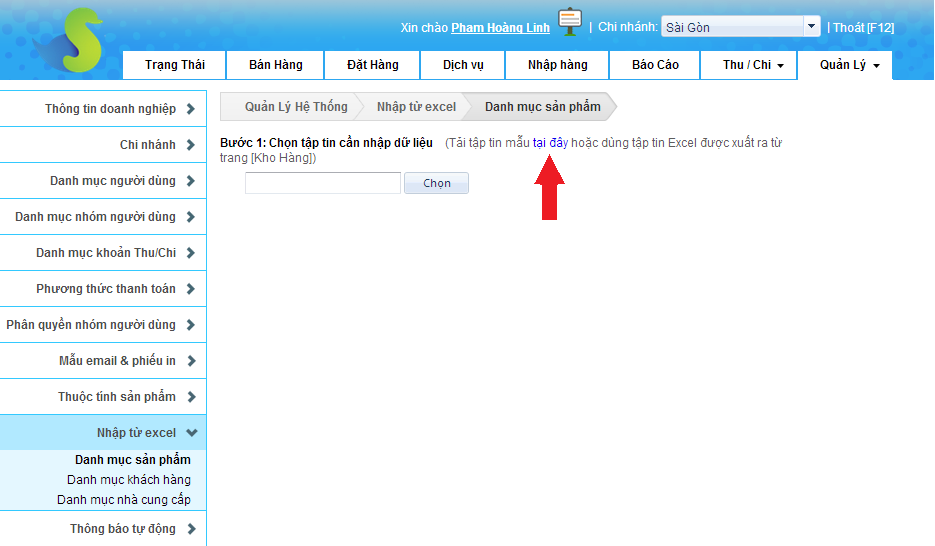The height and width of the screenshot is (546, 935).
Task: Expand Phương thức thanh toán menu
Action: (106, 289)
